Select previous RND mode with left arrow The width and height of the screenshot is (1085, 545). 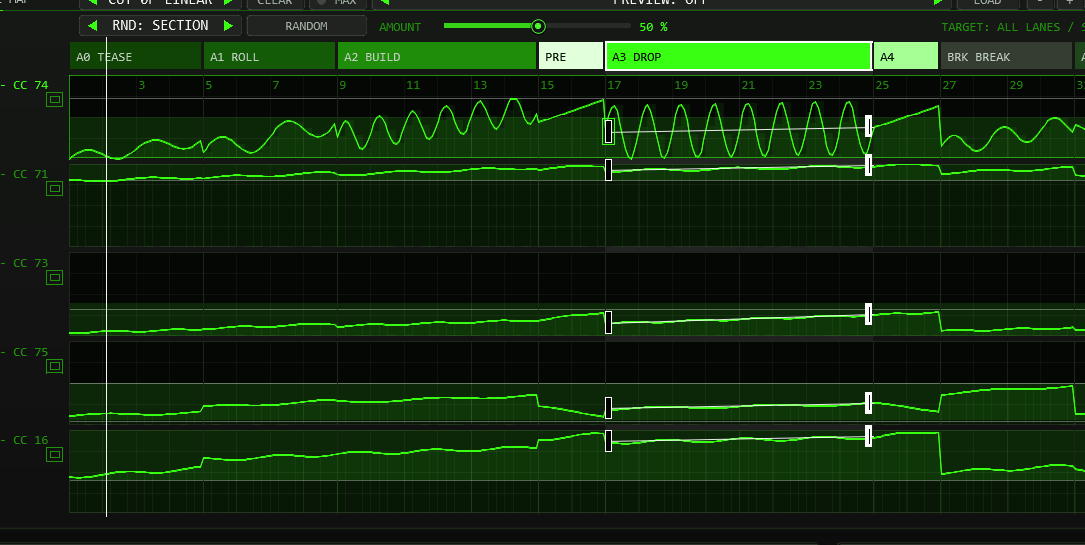pyautogui.click(x=93, y=26)
